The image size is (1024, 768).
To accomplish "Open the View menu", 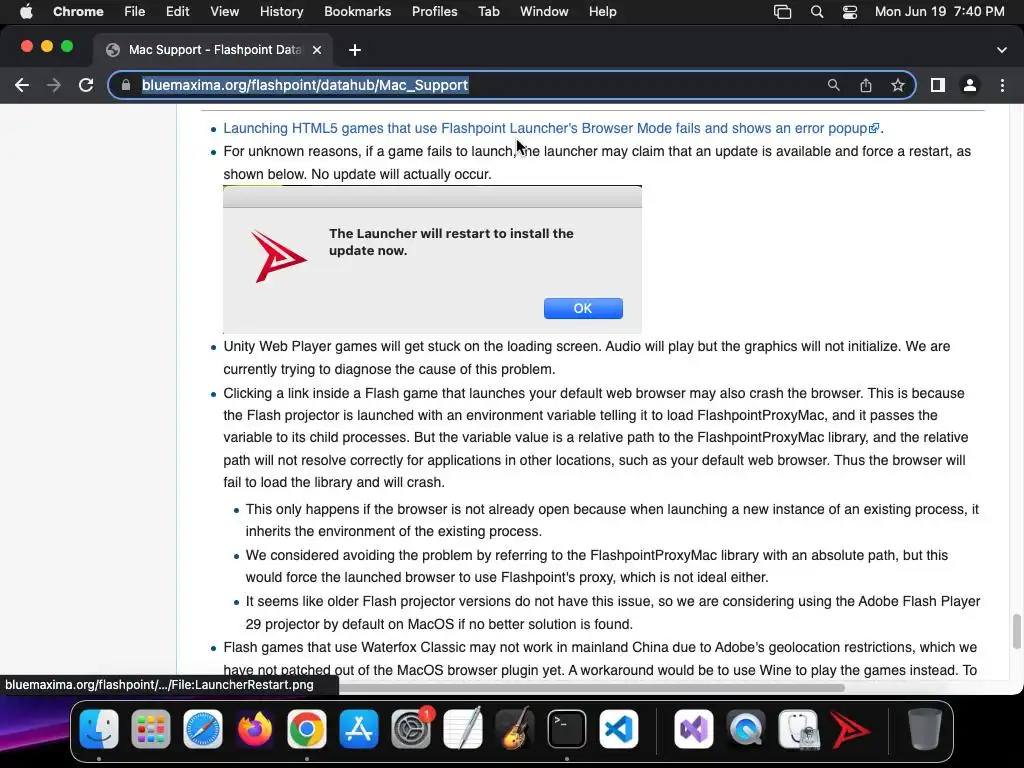I will [x=225, y=12].
